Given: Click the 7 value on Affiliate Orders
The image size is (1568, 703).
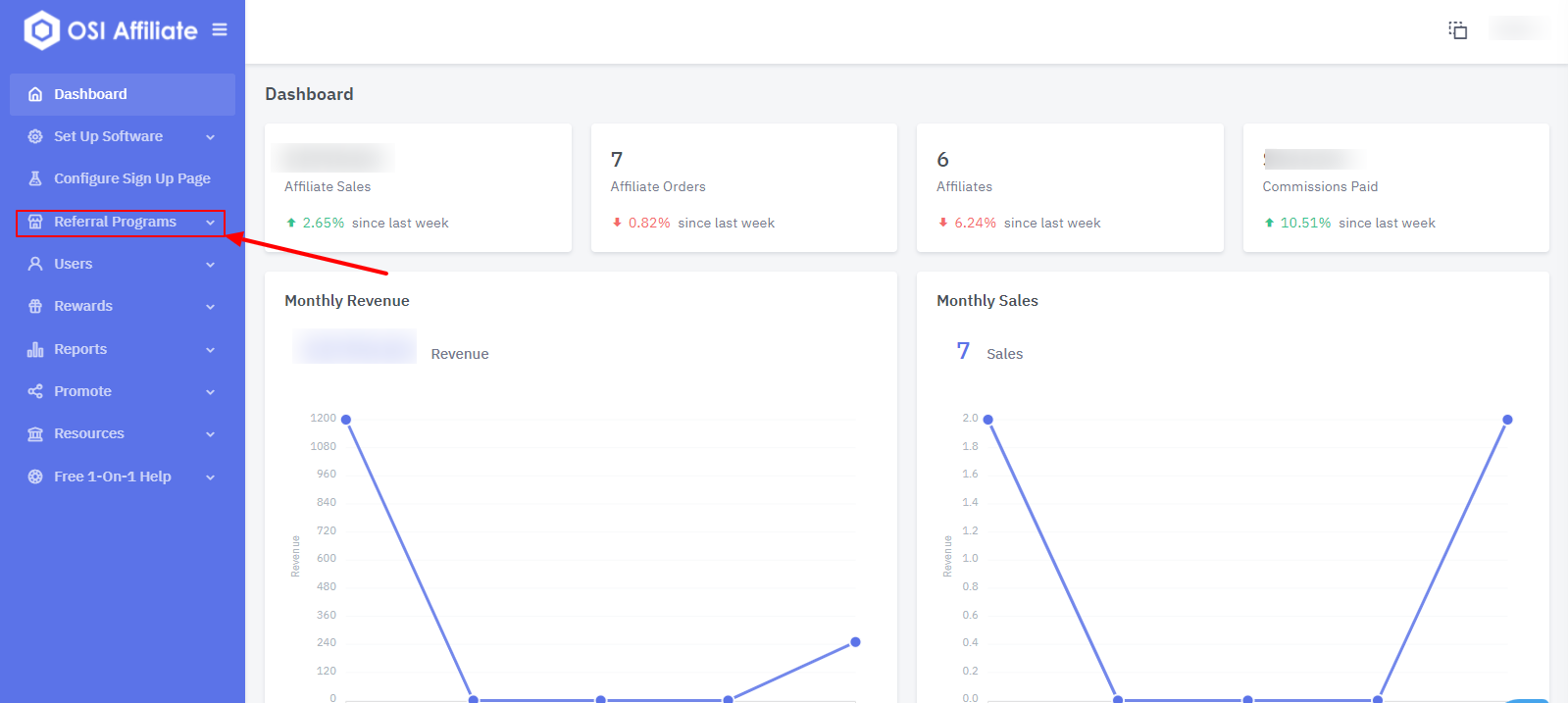Looking at the screenshot, I should [617, 159].
